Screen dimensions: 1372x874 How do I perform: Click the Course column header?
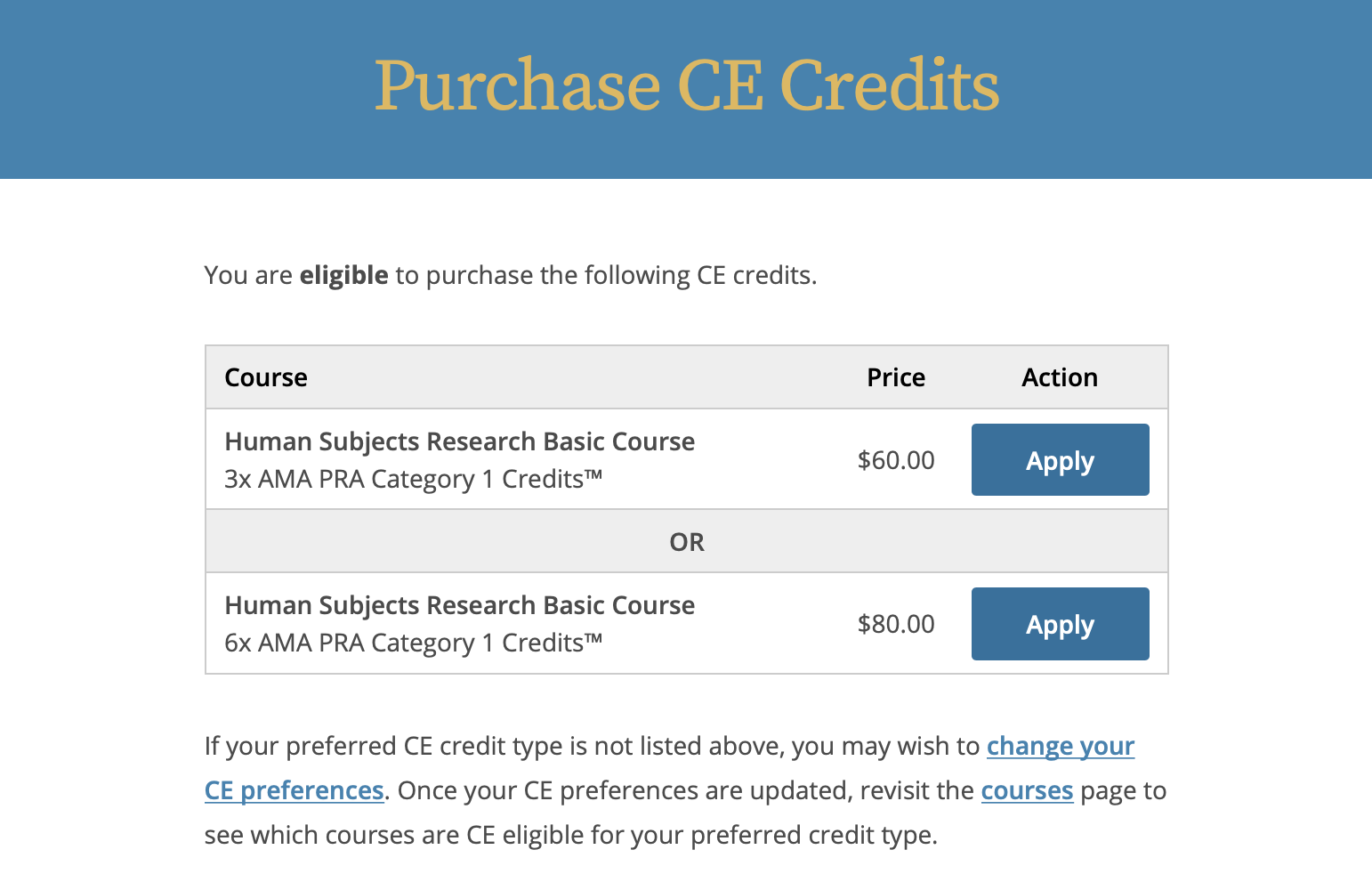point(266,377)
